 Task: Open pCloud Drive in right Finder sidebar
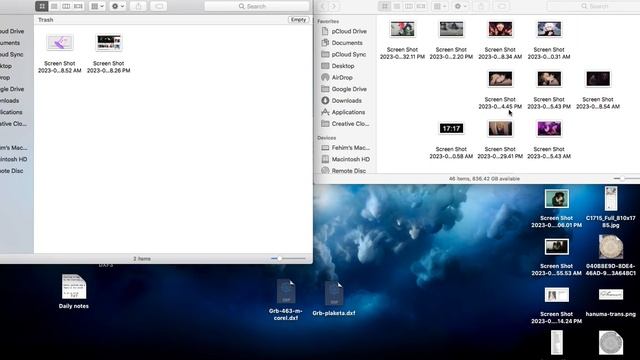[344, 31]
